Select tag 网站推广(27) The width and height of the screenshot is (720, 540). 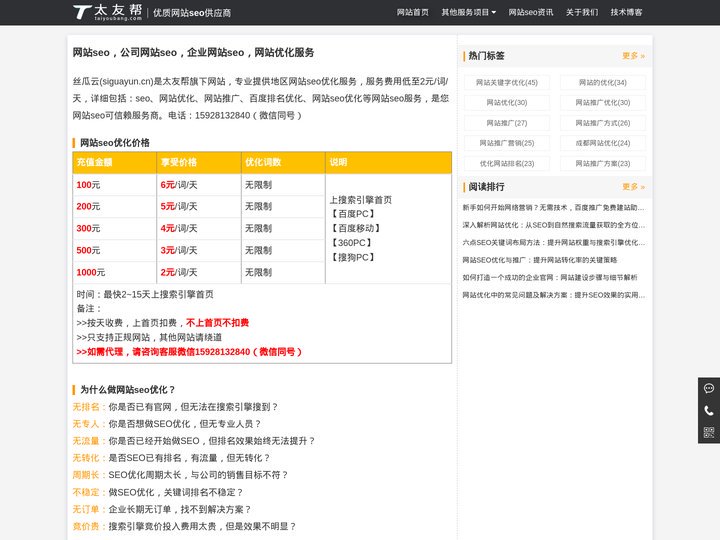506,123
